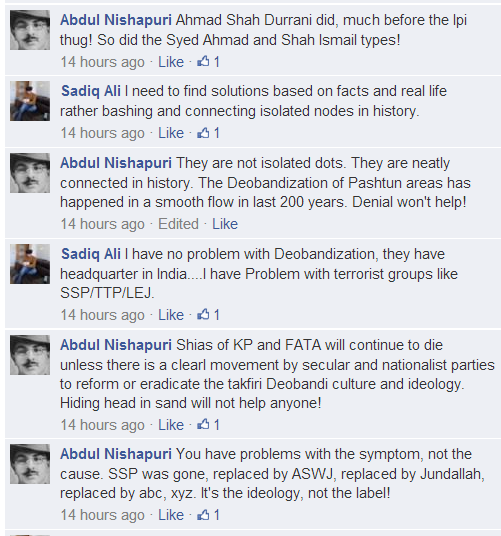Like the 'Shias of KP and FATA' comment
The width and height of the screenshot is (501, 536).
pyautogui.click(x=171, y=425)
